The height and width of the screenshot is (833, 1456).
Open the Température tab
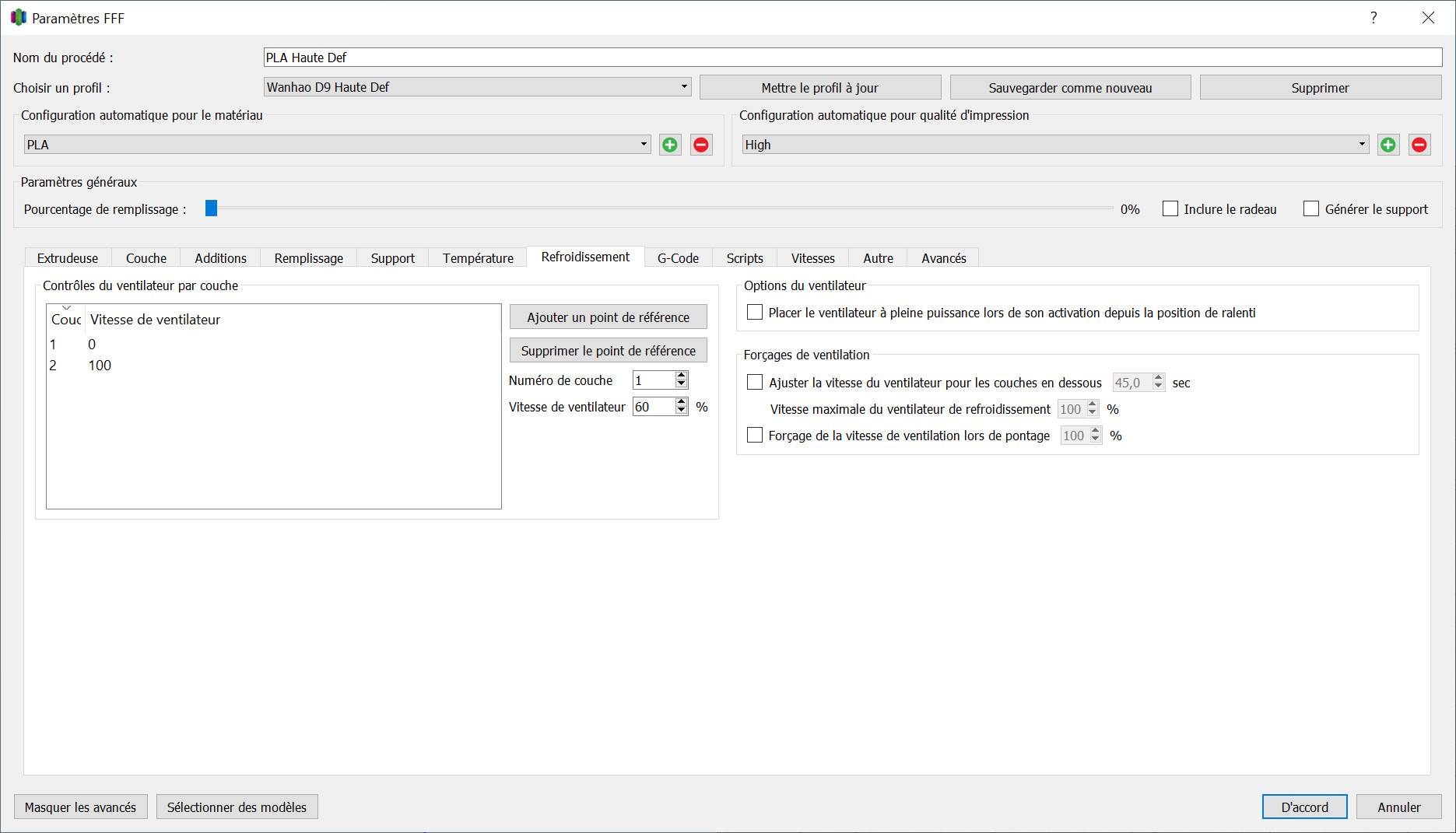tap(478, 258)
